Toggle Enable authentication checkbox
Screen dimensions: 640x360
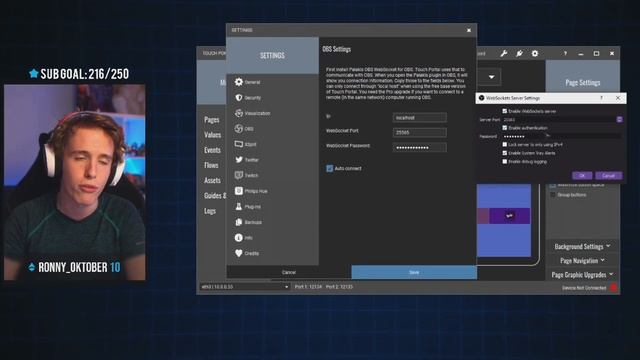(505, 128)
